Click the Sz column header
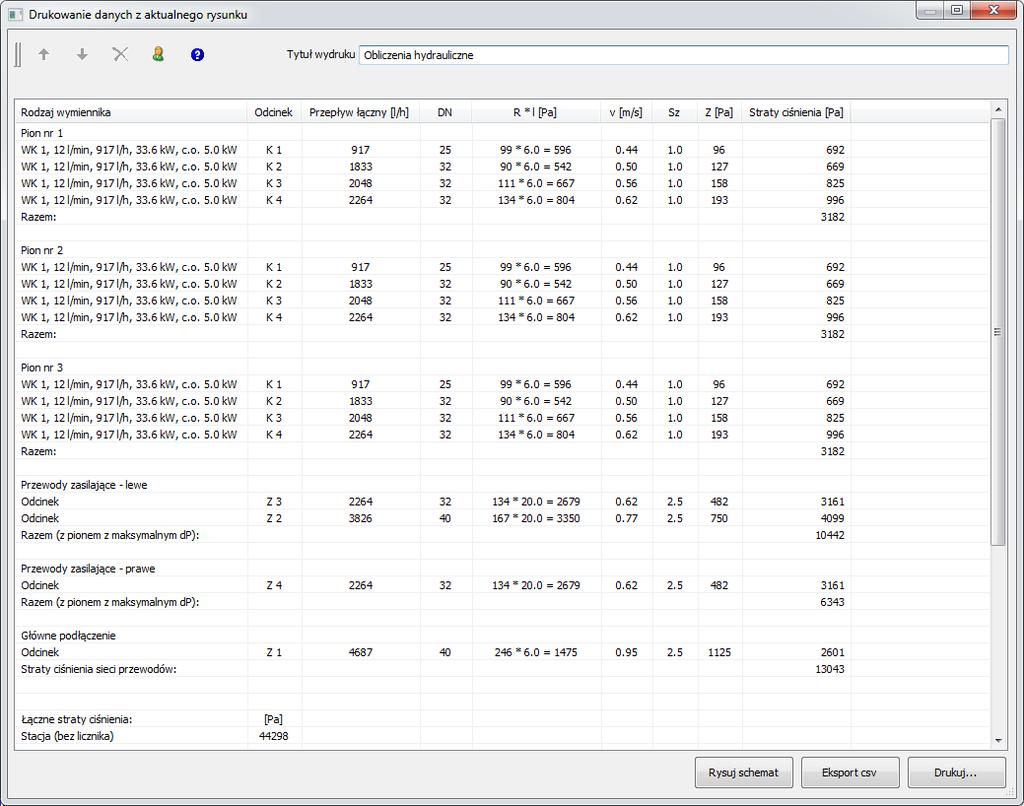1024x806 pixels. tap(675, 112)
